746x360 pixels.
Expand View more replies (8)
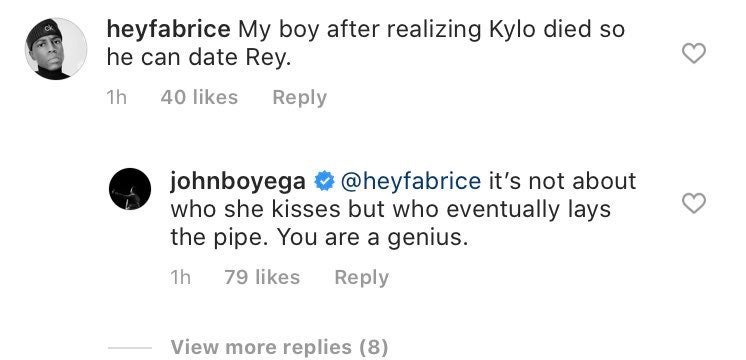[x=279, y=347]
